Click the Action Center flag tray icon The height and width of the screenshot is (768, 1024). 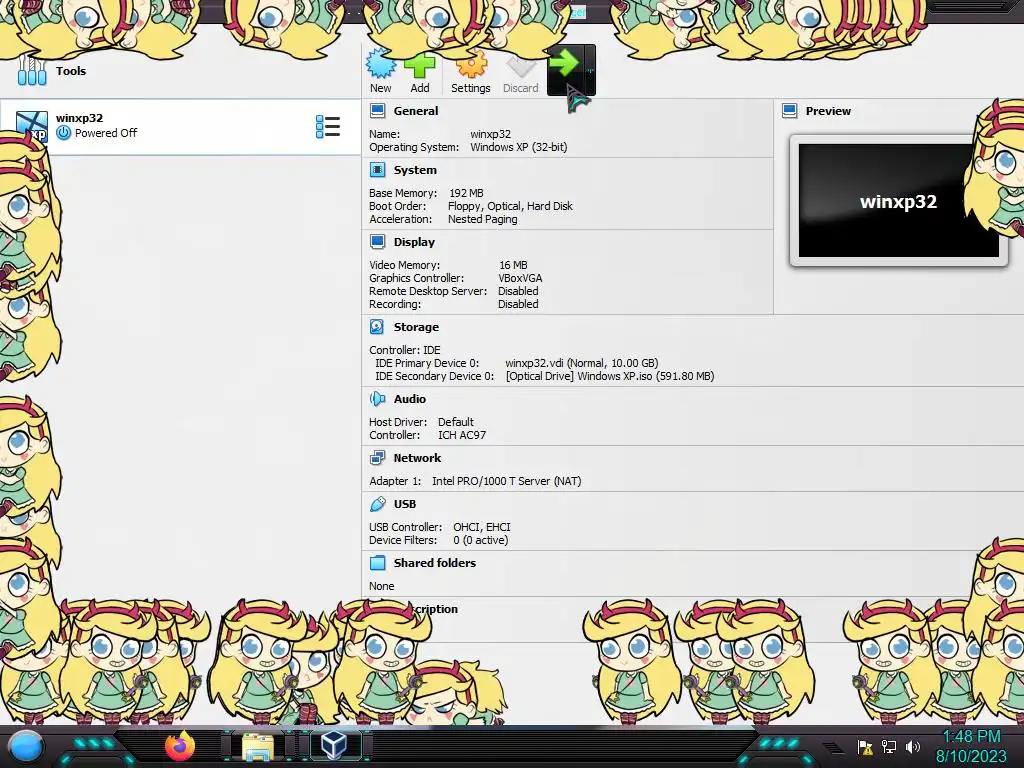point(865,747)
